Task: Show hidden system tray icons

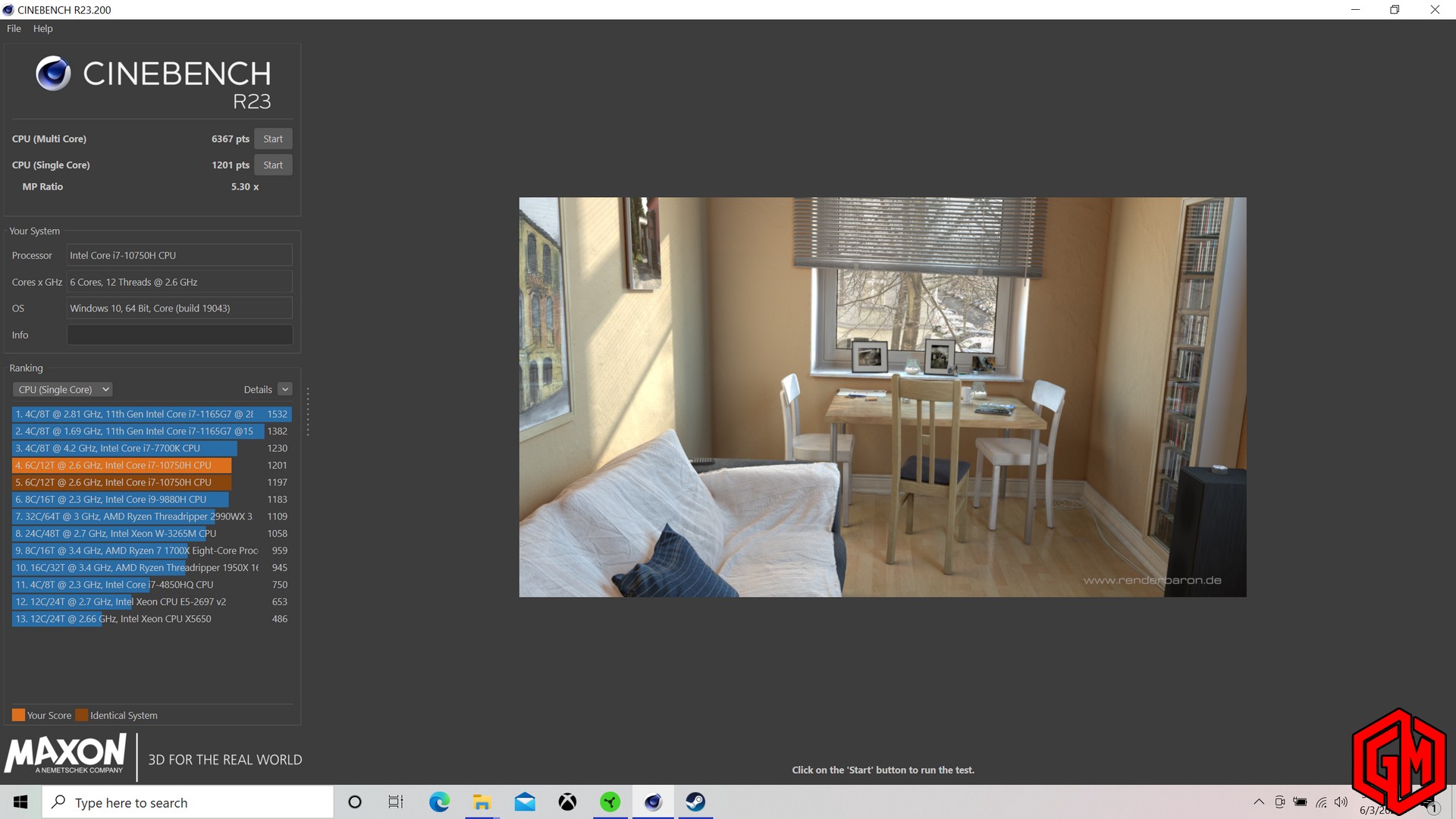Action: [1259, 802]
